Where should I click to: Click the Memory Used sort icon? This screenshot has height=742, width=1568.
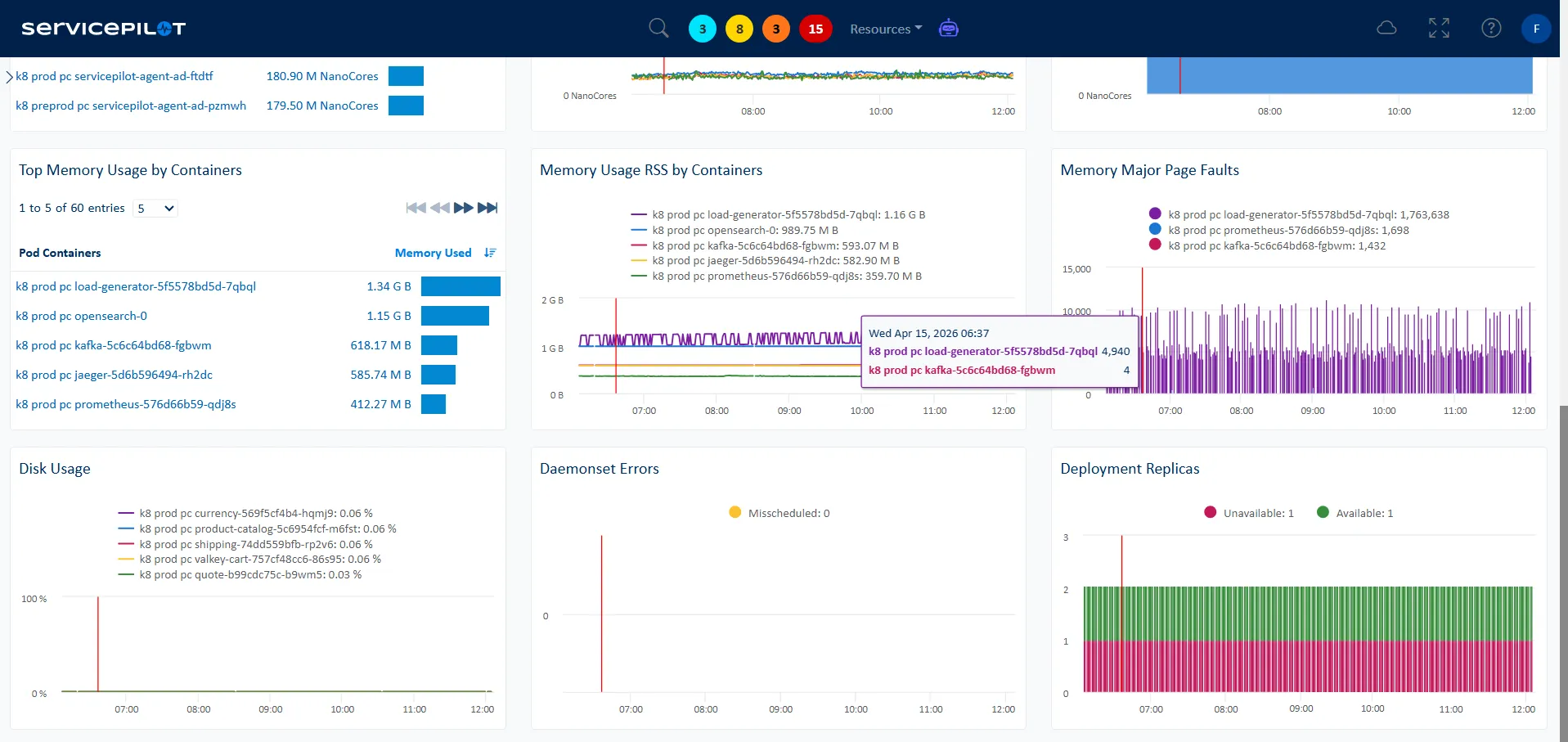[x=489, y=253]
